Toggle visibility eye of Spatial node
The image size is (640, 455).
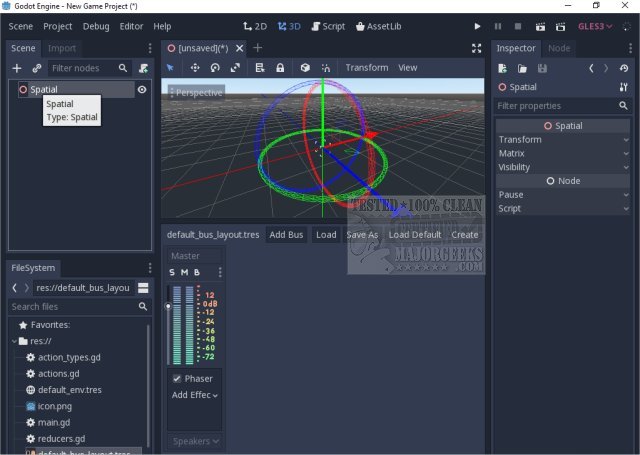click(142, 90)
